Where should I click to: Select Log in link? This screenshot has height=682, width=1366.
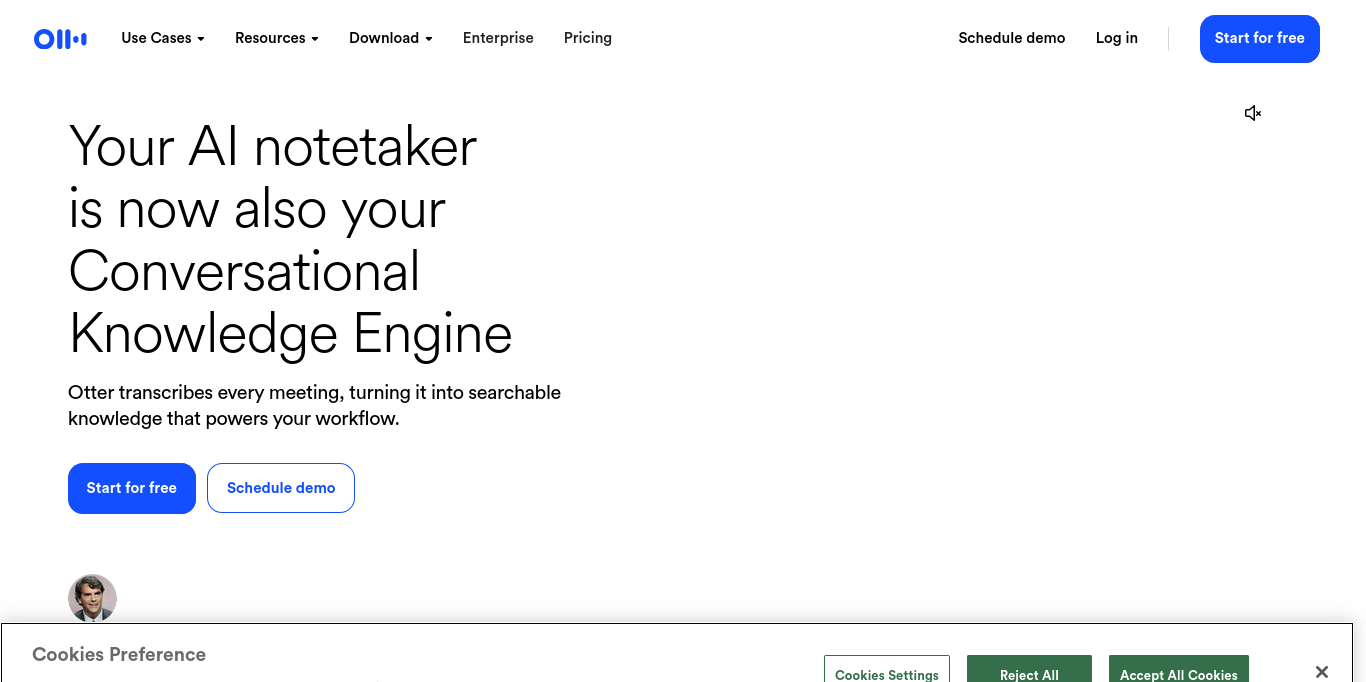(1117, 38)
